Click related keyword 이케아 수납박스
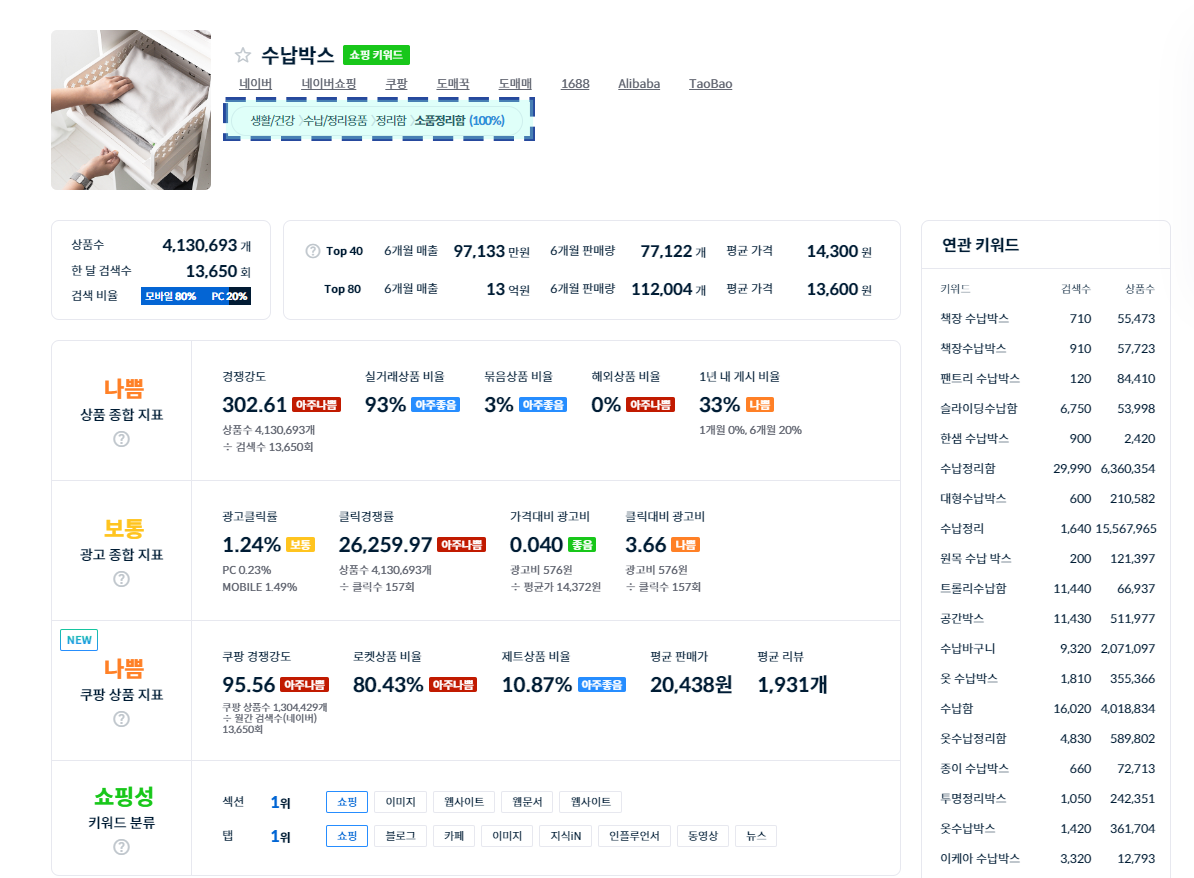The width and height of the screenshot is (1194, 878). pos(979,859)
